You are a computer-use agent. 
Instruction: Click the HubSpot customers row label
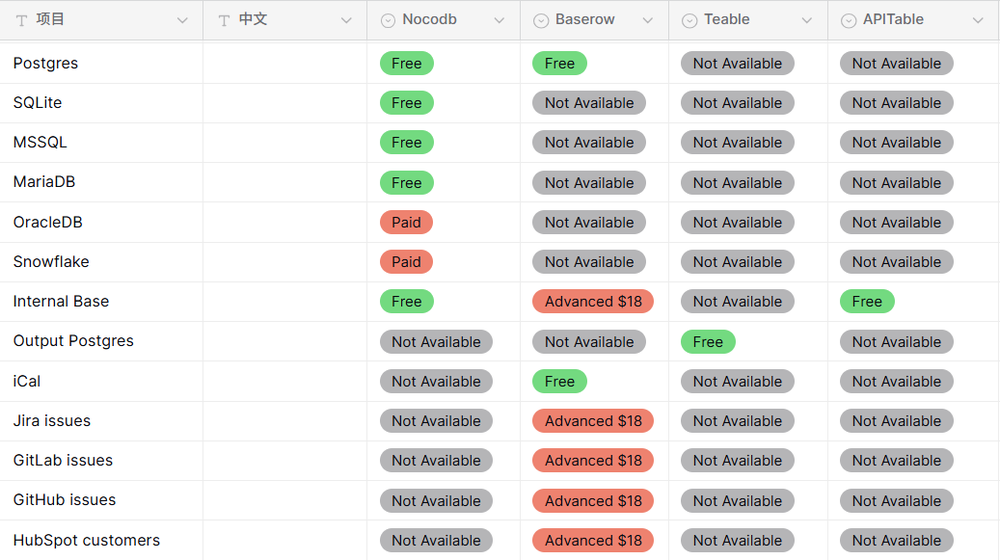click(86, 540)
